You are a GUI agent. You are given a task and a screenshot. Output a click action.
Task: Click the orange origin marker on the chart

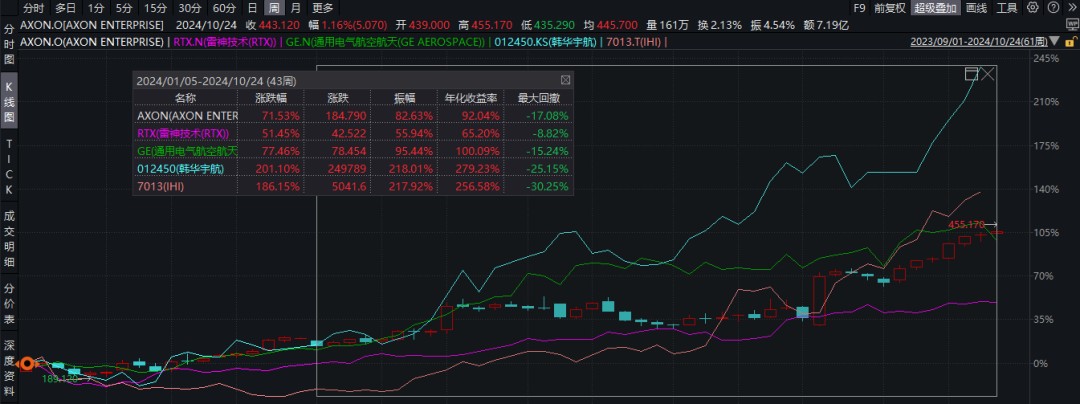(27, 363)
